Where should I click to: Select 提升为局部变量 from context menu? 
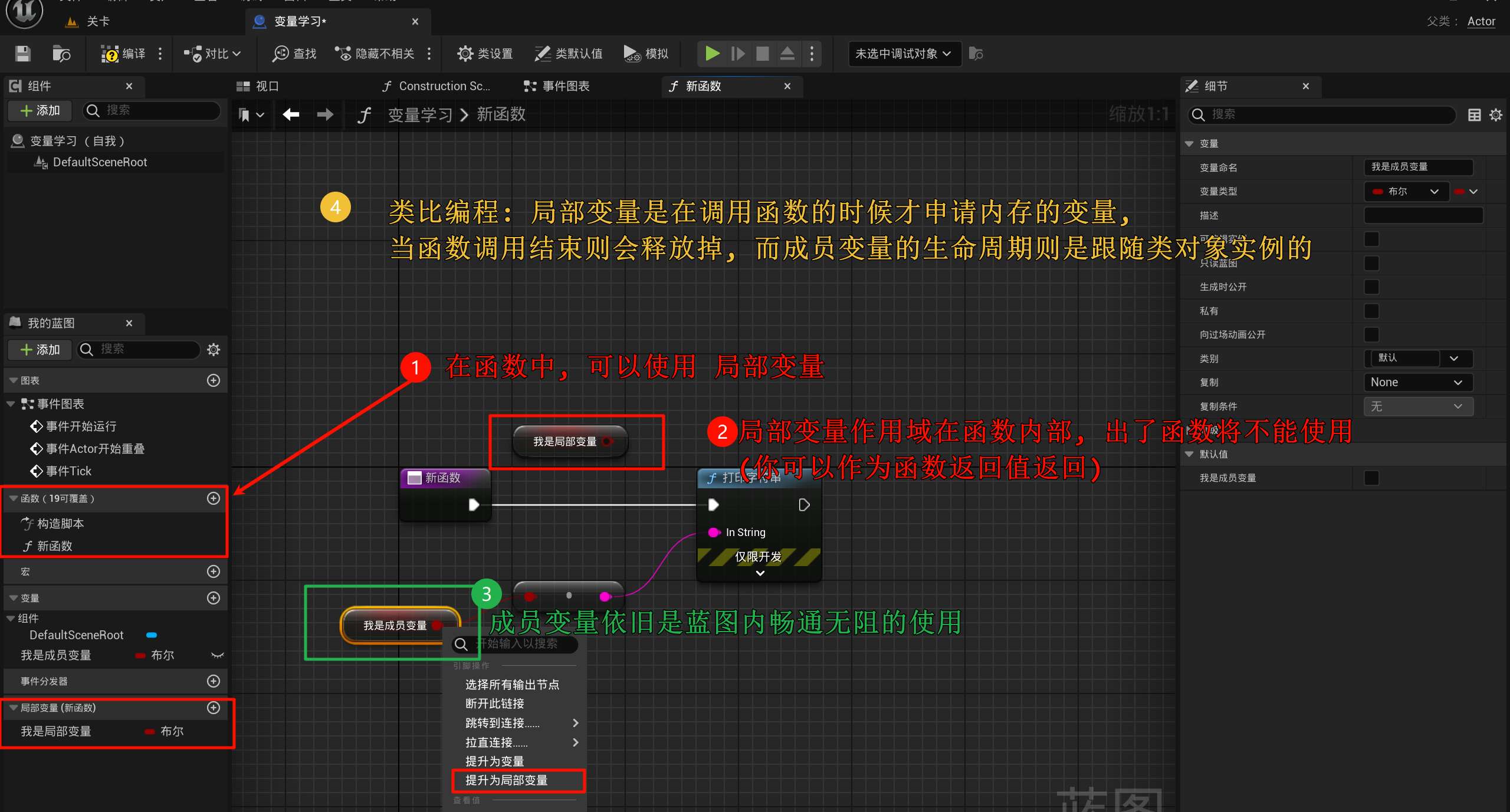click(507, 780)
